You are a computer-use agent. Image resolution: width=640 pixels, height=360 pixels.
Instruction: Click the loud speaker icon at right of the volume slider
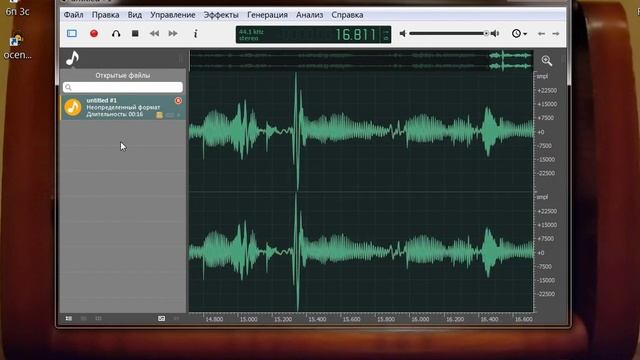(495, 33)
